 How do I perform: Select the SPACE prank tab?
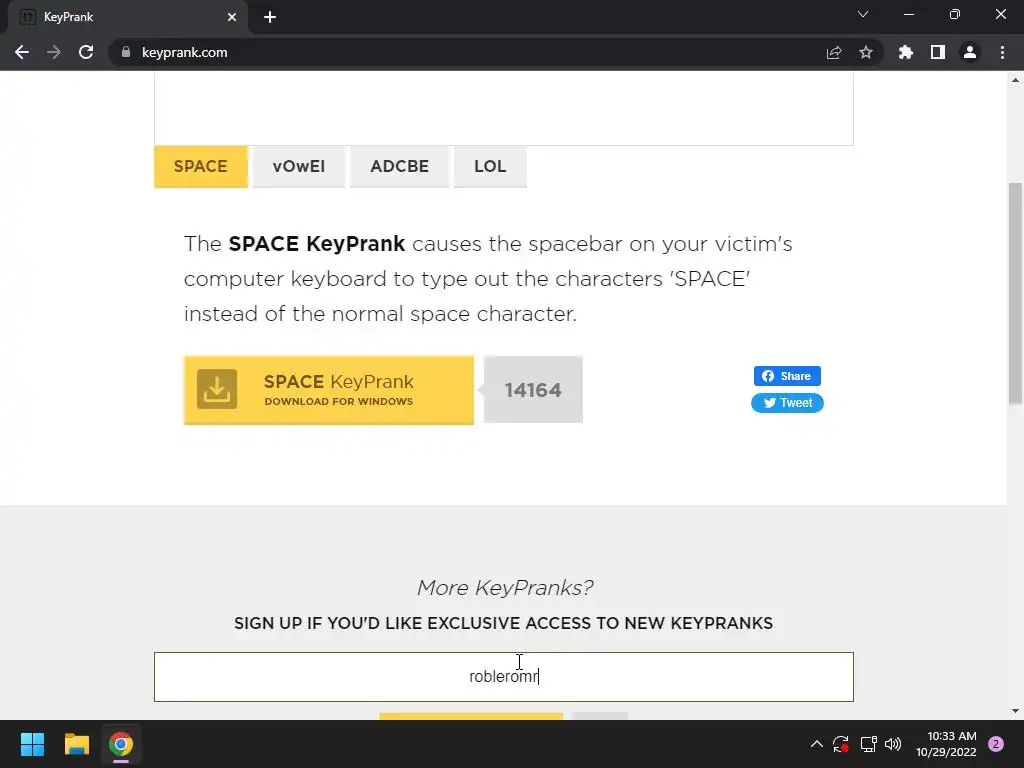(200, 167)
